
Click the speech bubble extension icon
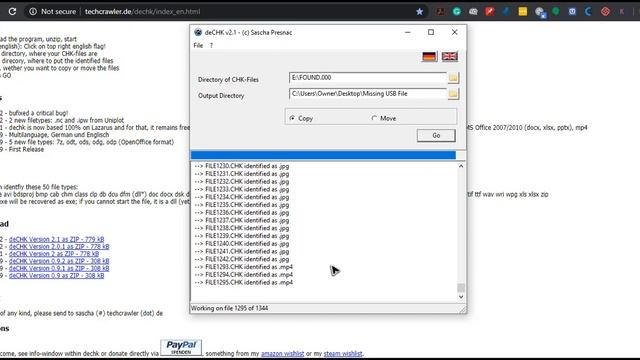point(473,11)
